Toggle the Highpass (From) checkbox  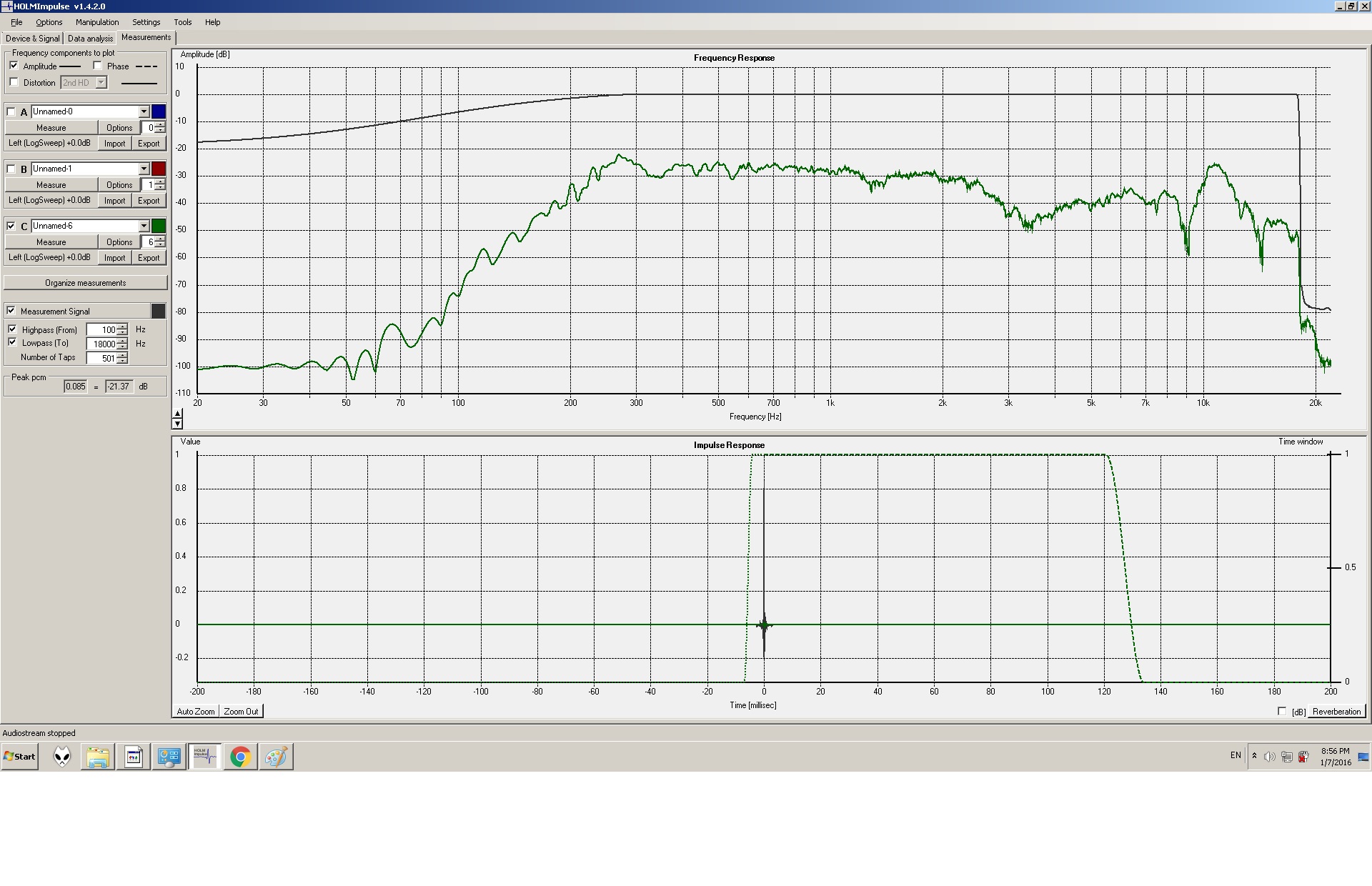pyautogui.click(x=12, y=329)
